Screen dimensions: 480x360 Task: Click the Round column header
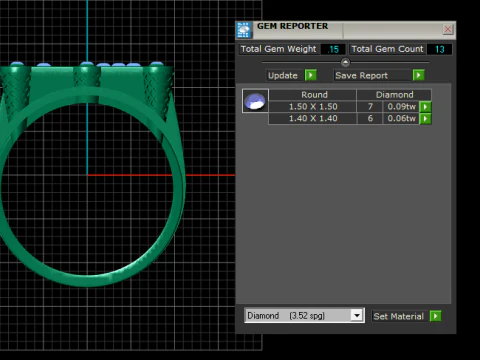pyautogui.click(x=313, y=95)
